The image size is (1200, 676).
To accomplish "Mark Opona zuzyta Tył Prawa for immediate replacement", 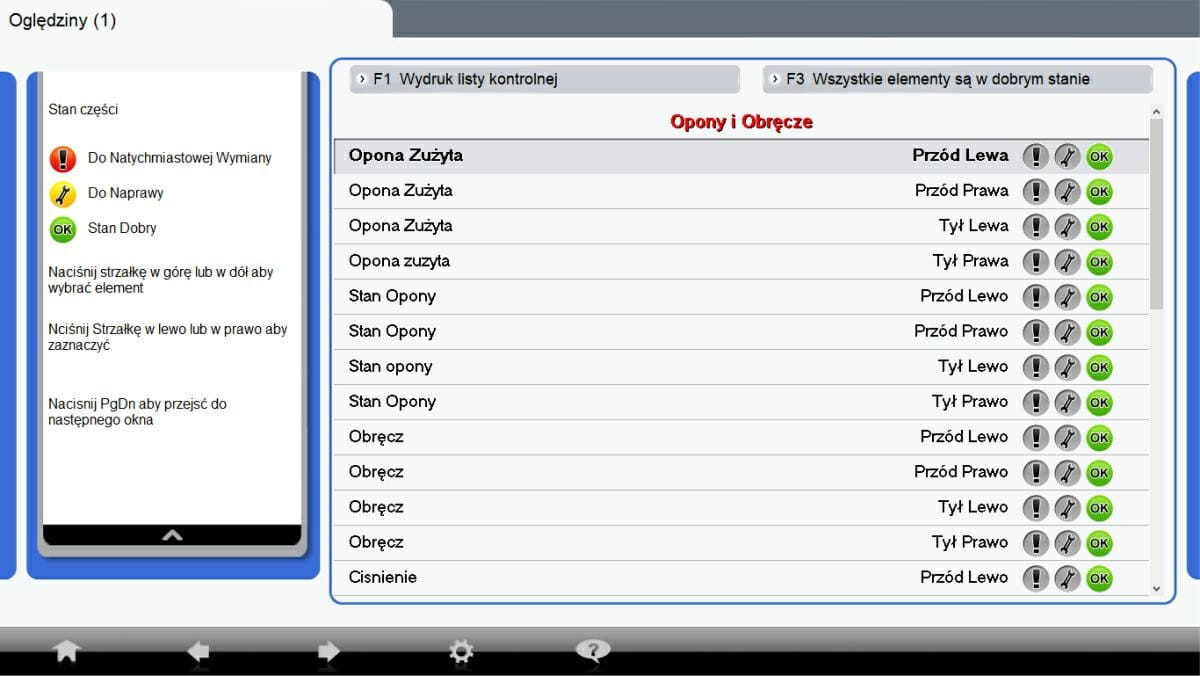I will 1036,261.
